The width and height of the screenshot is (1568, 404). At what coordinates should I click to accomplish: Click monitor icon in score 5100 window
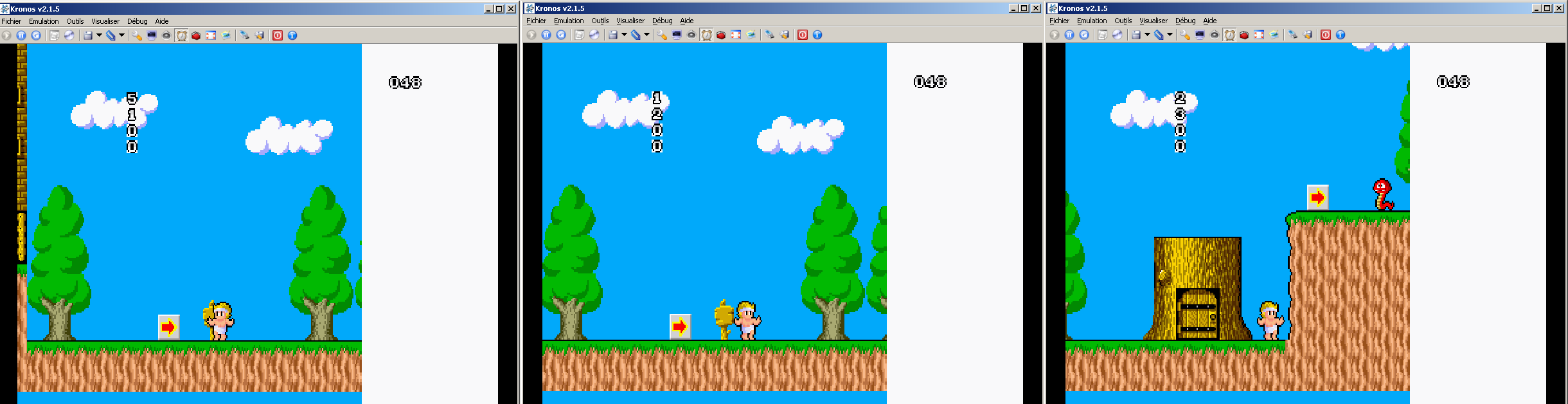[152, 35]
